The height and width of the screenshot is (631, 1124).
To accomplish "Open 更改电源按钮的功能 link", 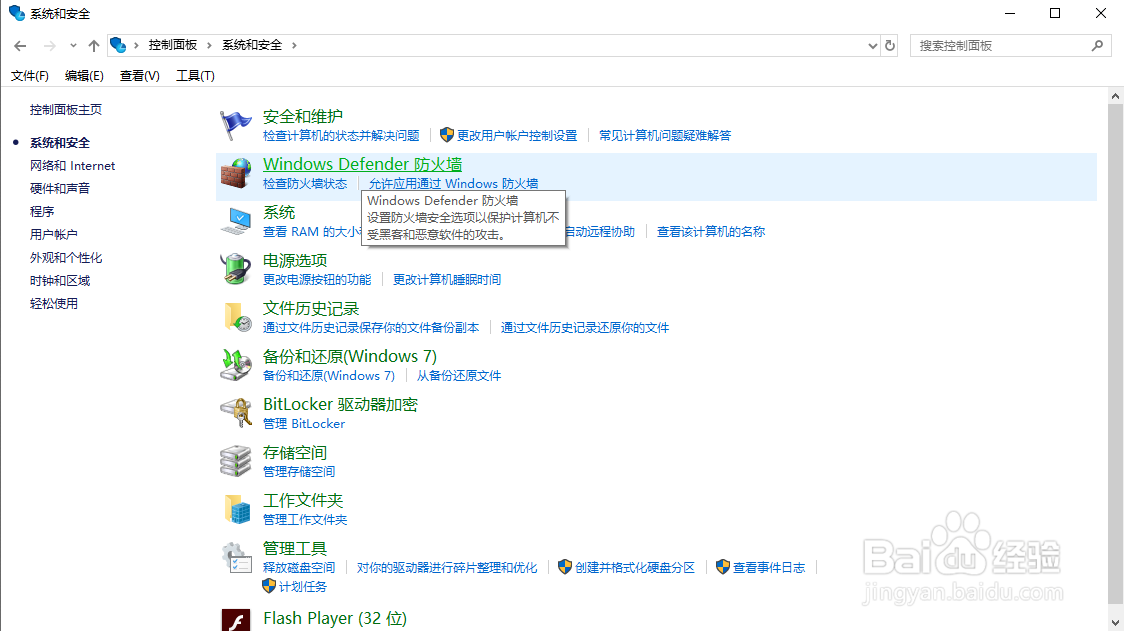I will coord(317,280).
